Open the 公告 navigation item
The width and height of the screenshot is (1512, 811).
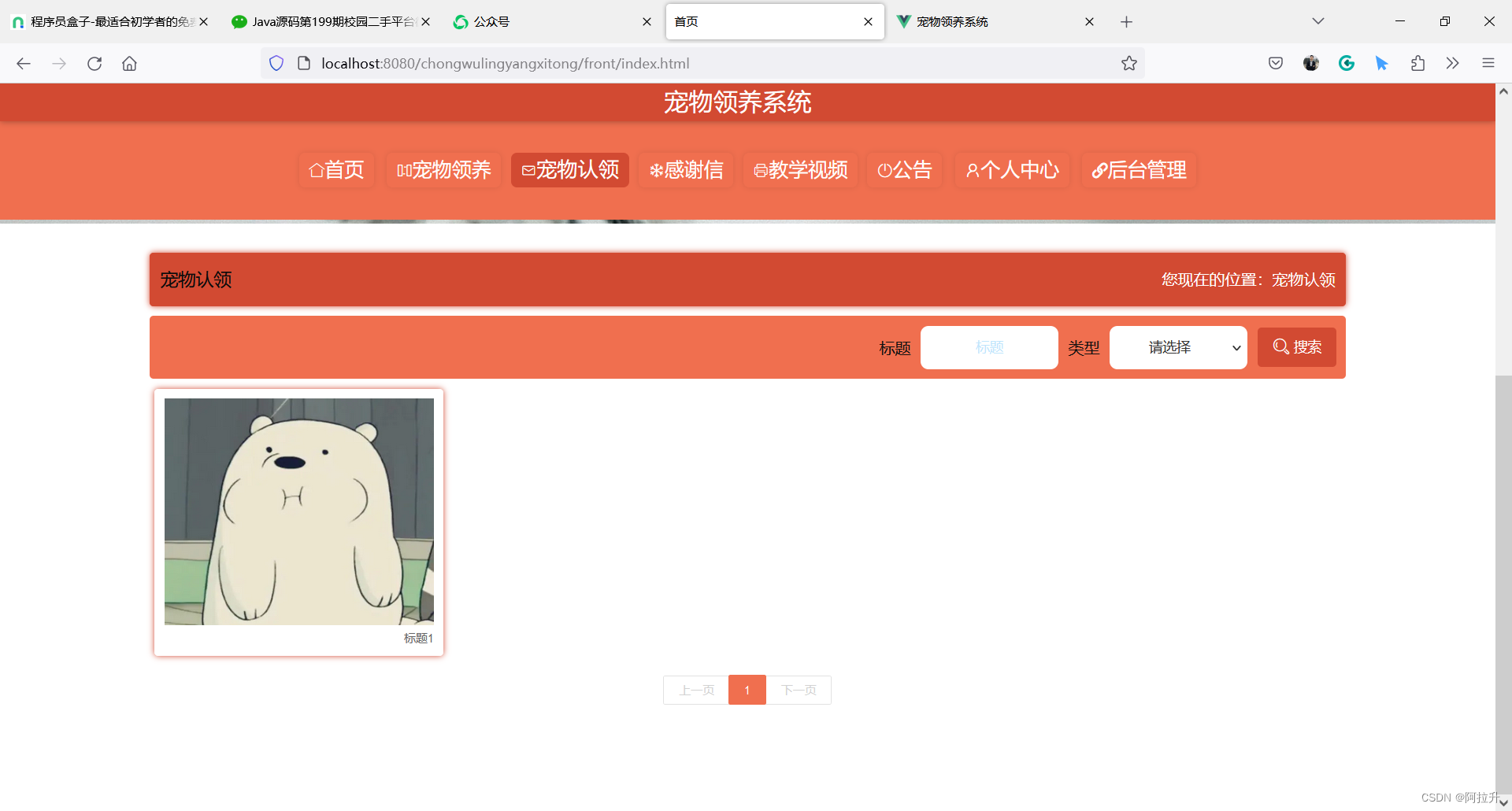pos(904,170)
